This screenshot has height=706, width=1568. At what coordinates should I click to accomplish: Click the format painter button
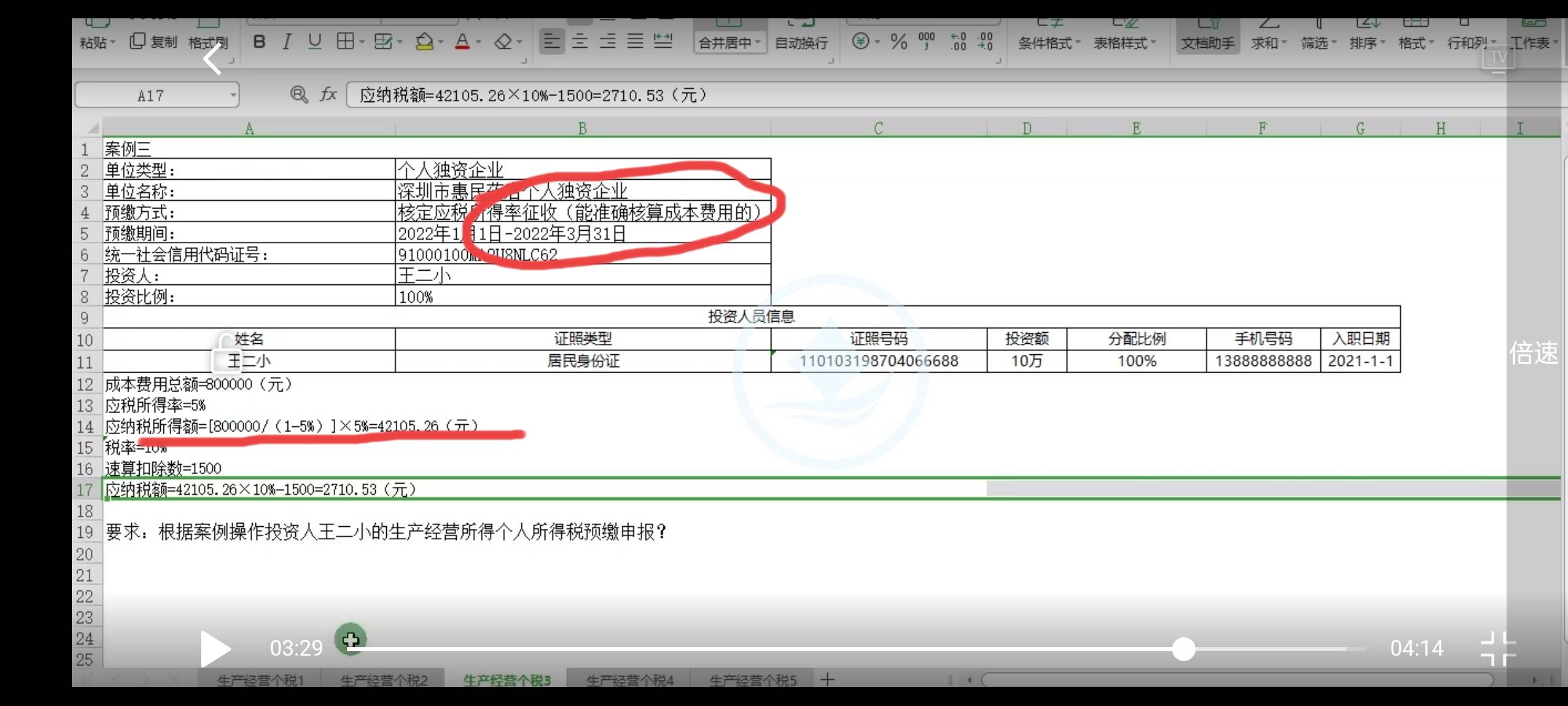point(208,42)
